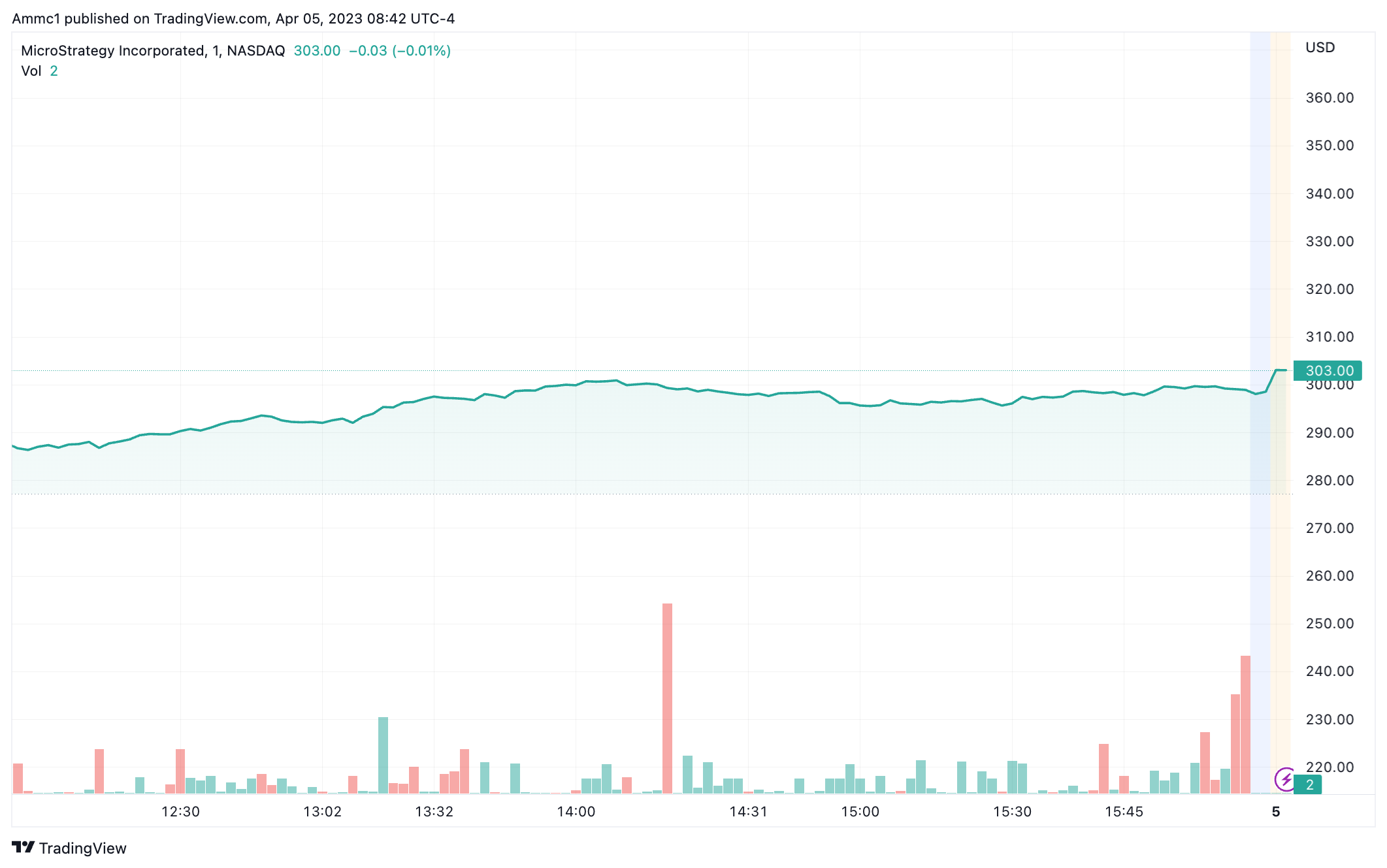The image size is (1387, 868).
Task: Click the 12:30 time axis label
Action: (x=180, y=811)
